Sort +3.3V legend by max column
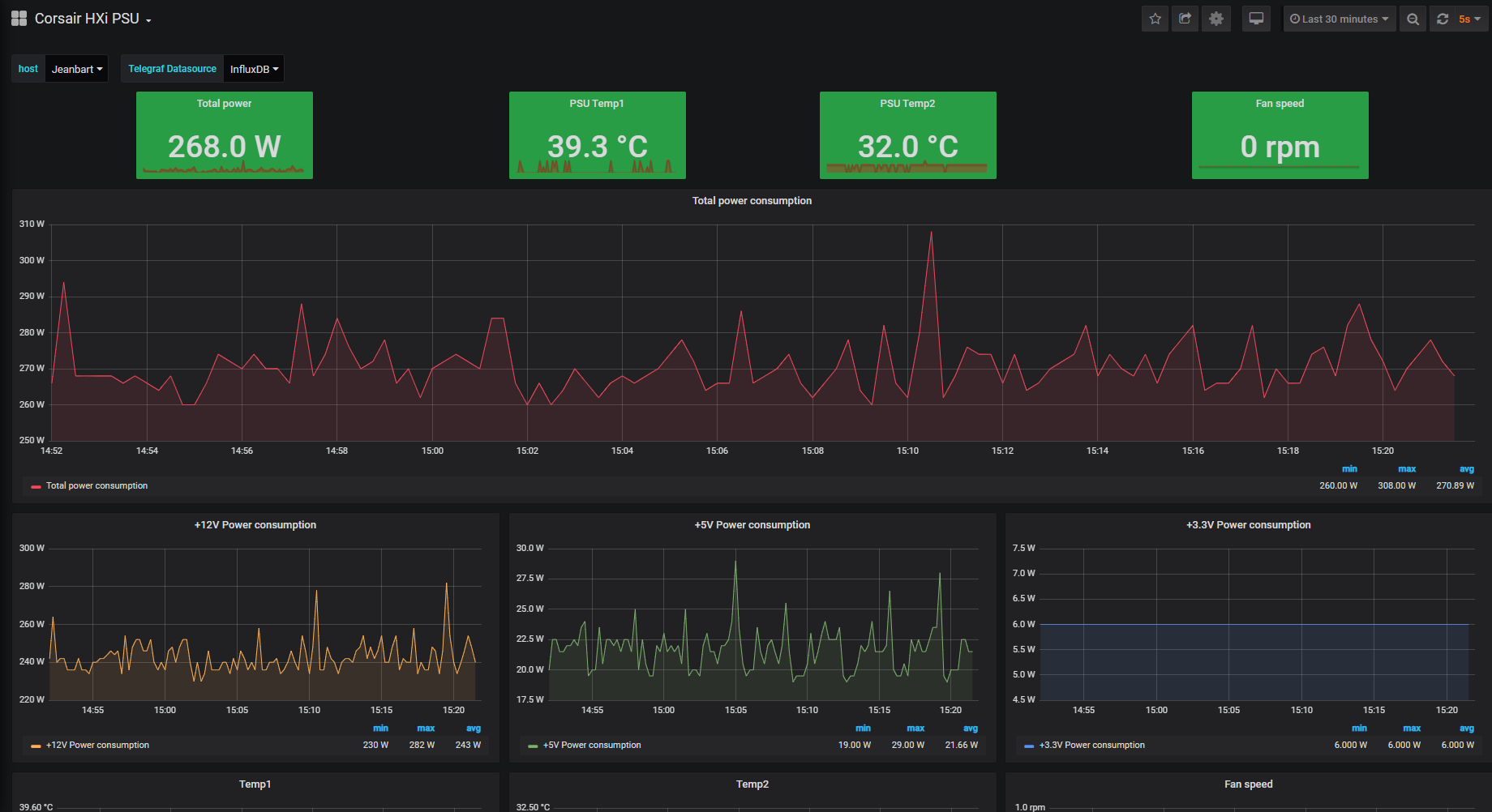 (x=1412, y=728)
